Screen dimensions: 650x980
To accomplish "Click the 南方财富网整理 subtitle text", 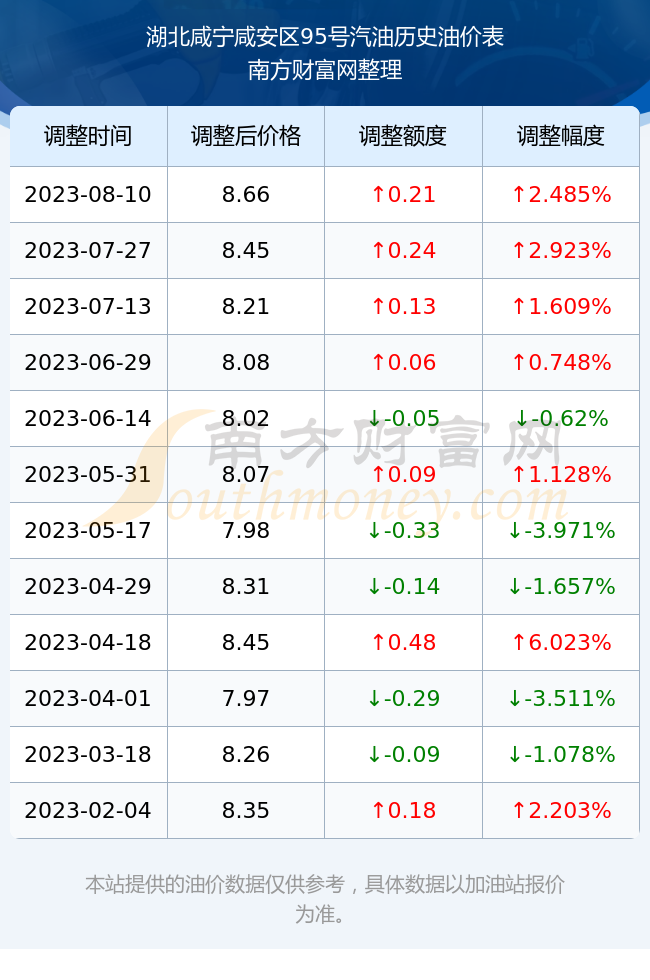I will tap(325, 70).
